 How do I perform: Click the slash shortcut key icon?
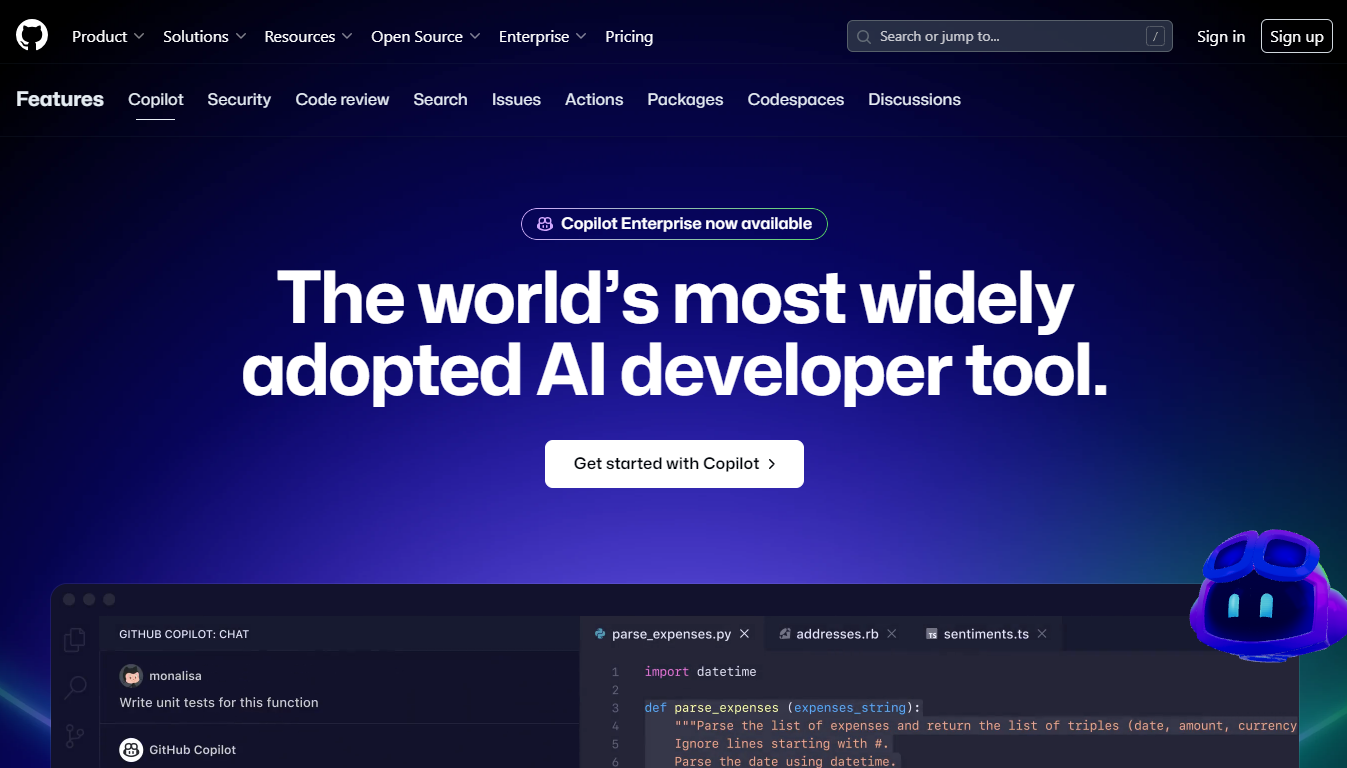pos(1155,37)
